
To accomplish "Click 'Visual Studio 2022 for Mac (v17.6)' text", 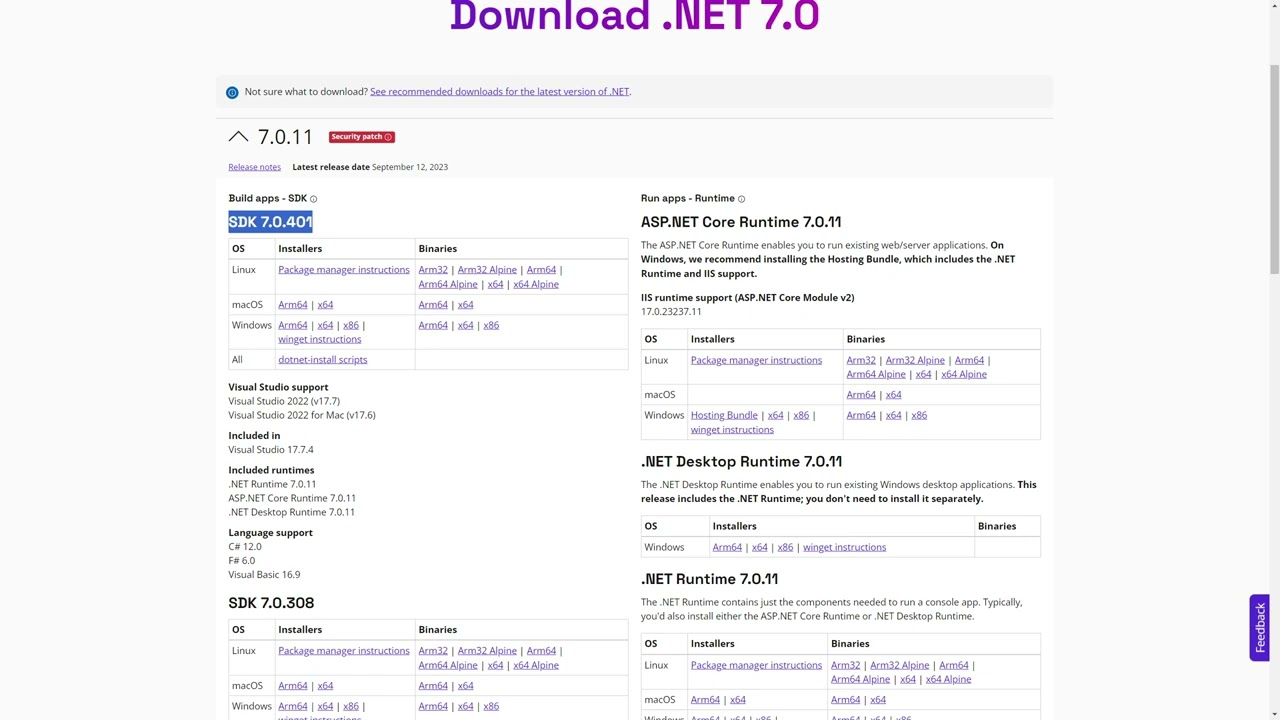I will [x=302, y=415].
